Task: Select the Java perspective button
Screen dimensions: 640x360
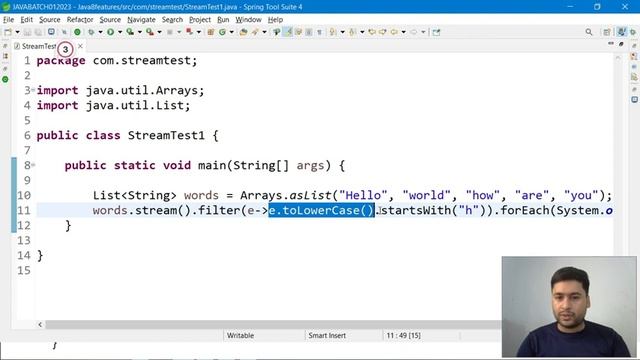Action: [x=622, y=32]
